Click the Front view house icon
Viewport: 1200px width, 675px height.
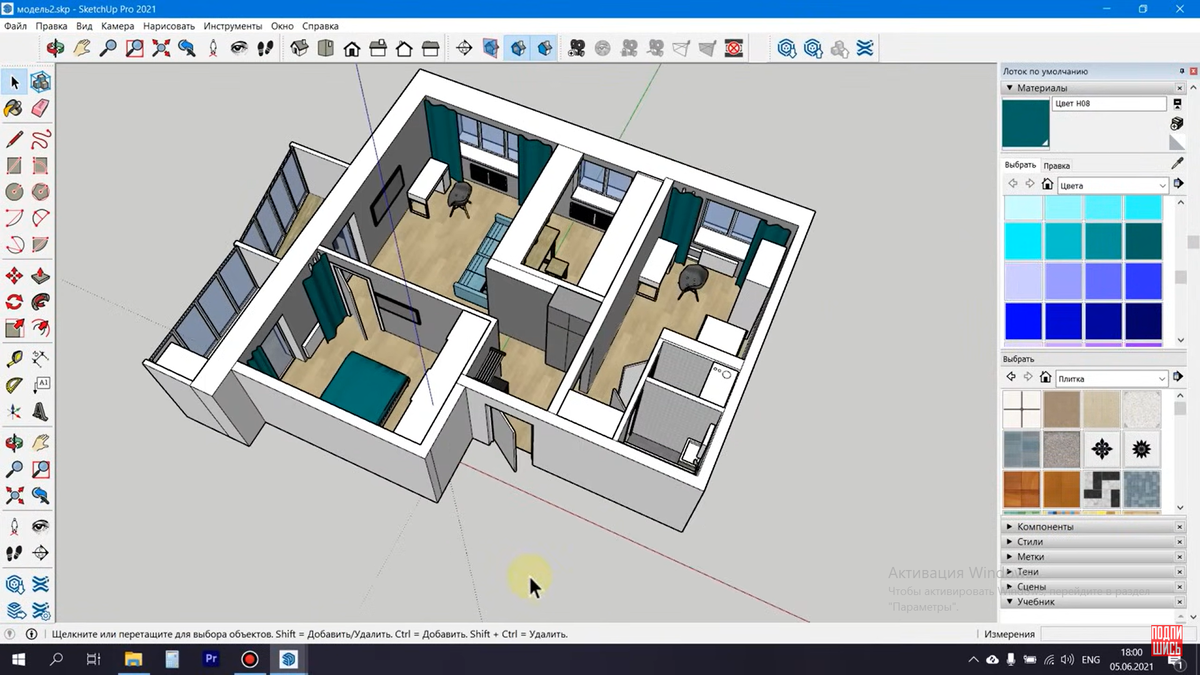(x=352, y=47)
